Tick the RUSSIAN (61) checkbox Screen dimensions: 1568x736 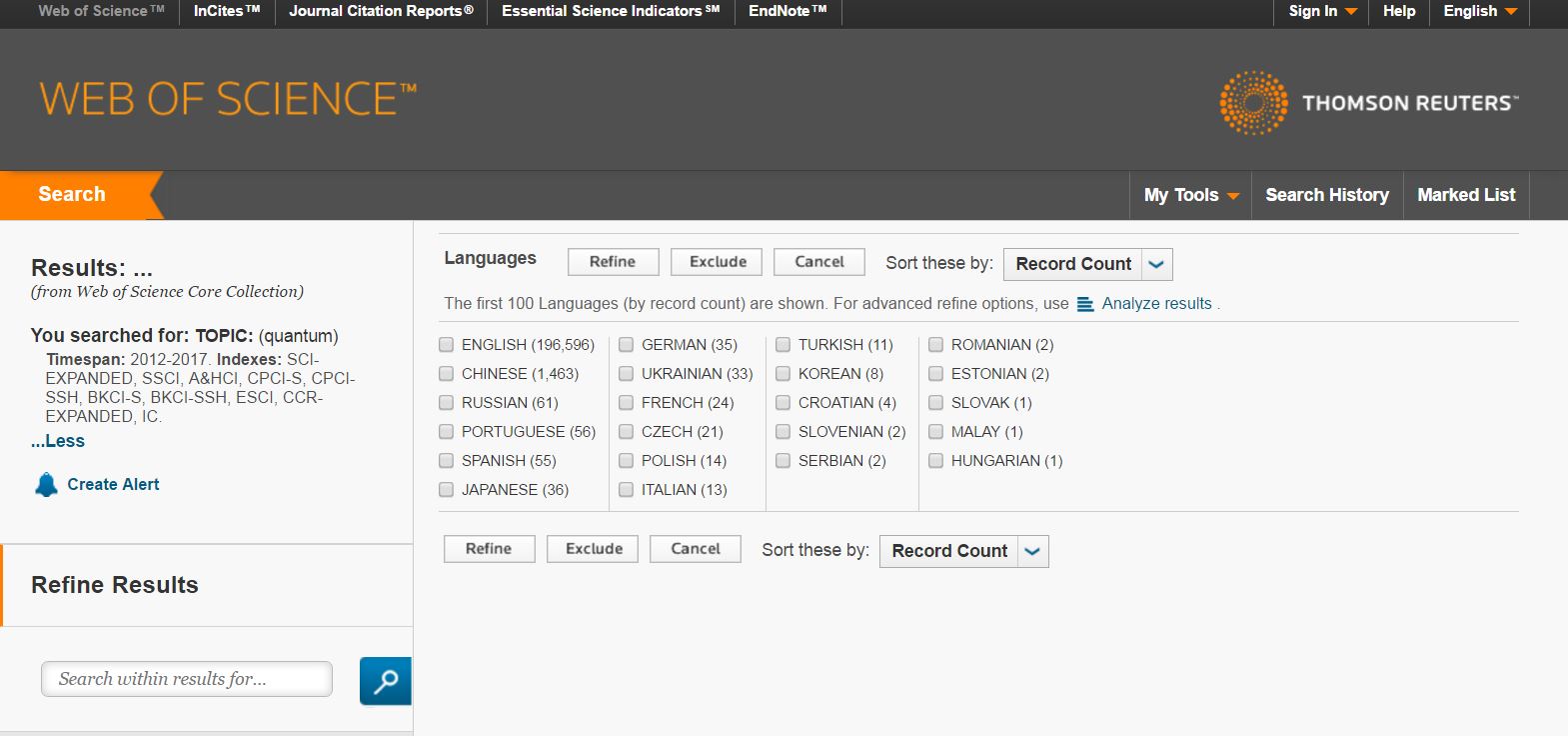tap(447, 403)
